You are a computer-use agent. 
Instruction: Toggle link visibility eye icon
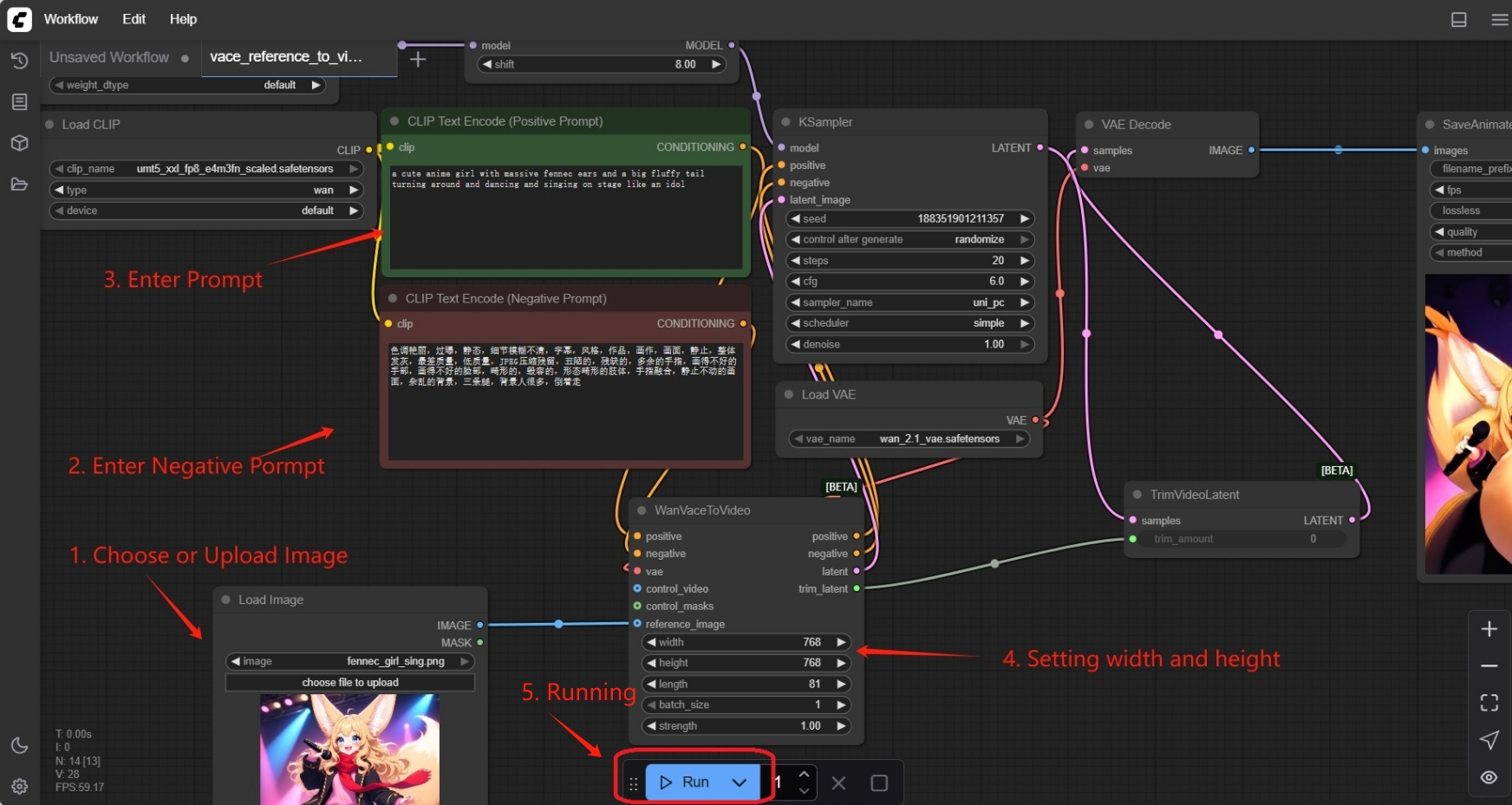point(1489,777)
